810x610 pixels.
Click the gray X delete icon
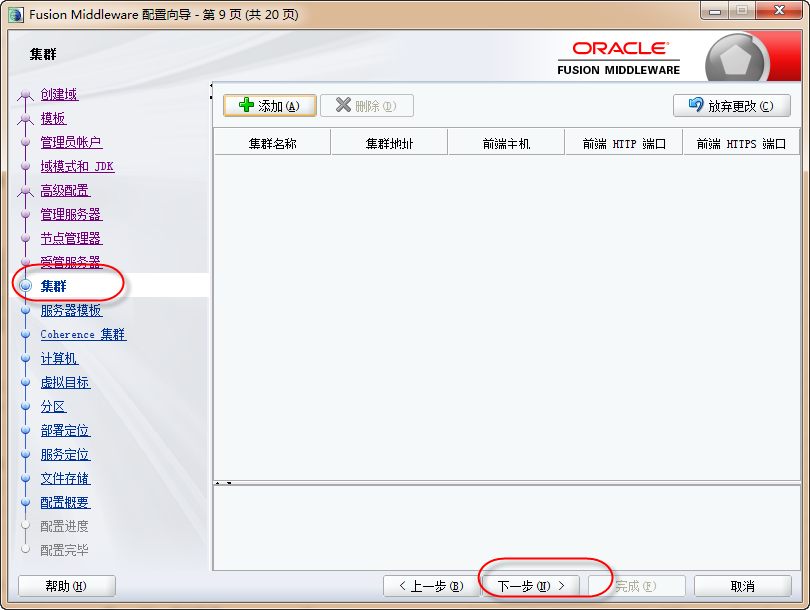coord(343,105)
